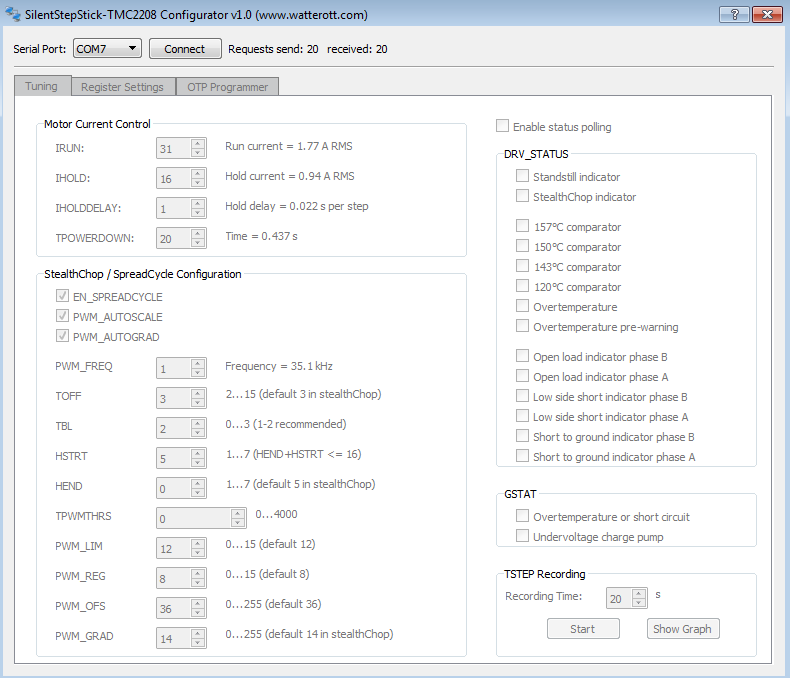Toggle the PWM_AUTOGRAD checkbox
The width and height of the screenshot is (790, 678).
[62, 336]
